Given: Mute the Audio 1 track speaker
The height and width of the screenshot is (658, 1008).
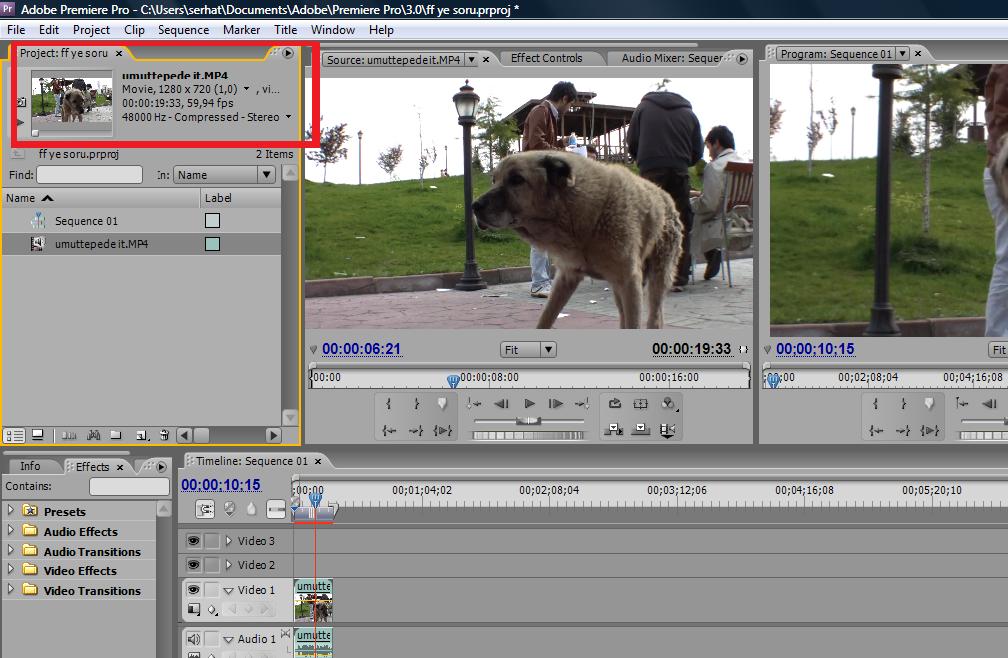Looking at the screenshot, I should [x=193, y=639].
